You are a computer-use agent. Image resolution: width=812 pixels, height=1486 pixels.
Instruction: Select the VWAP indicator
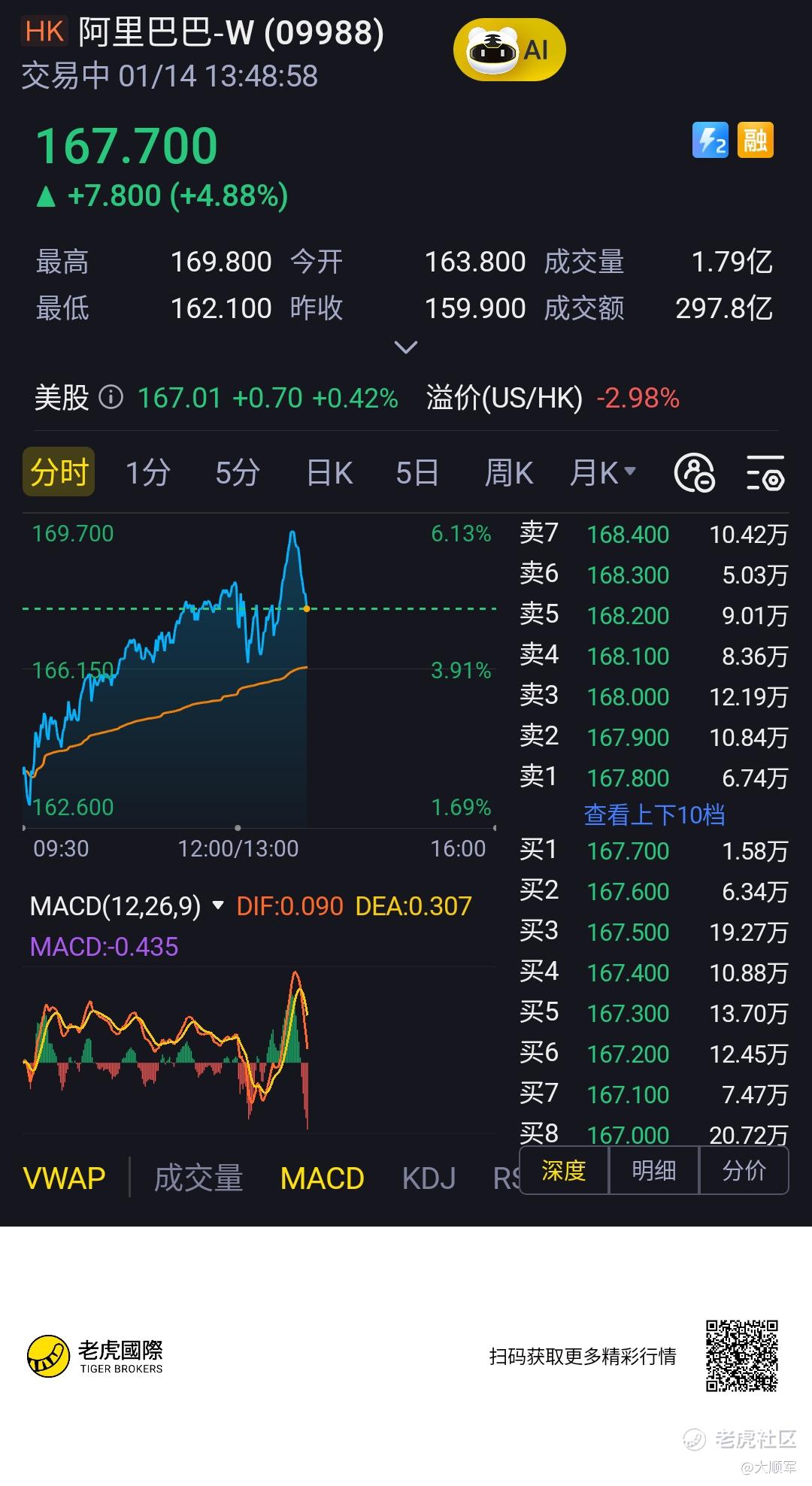point(64,1178)
